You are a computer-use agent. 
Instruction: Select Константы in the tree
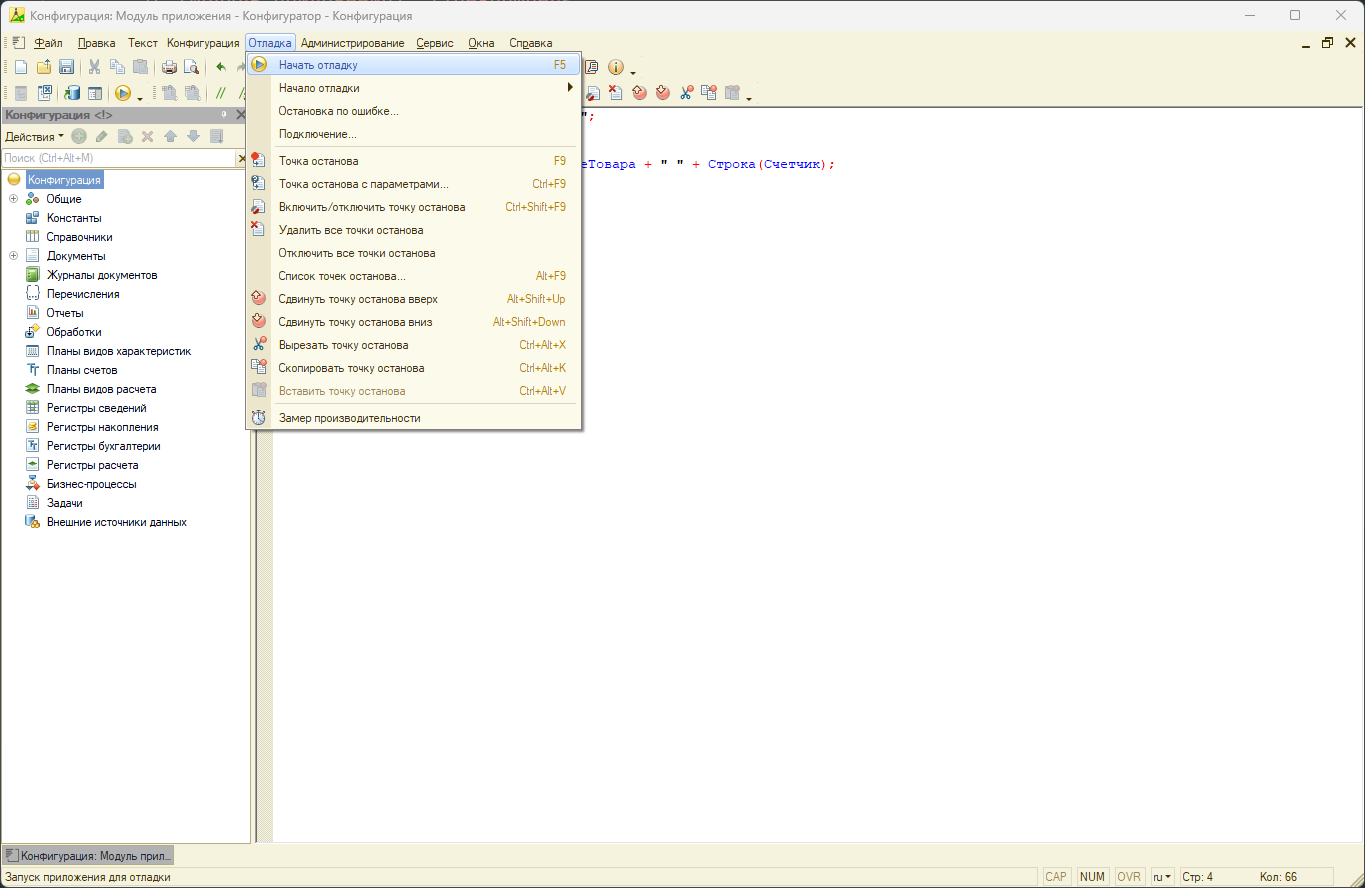(x=74, y=218)
